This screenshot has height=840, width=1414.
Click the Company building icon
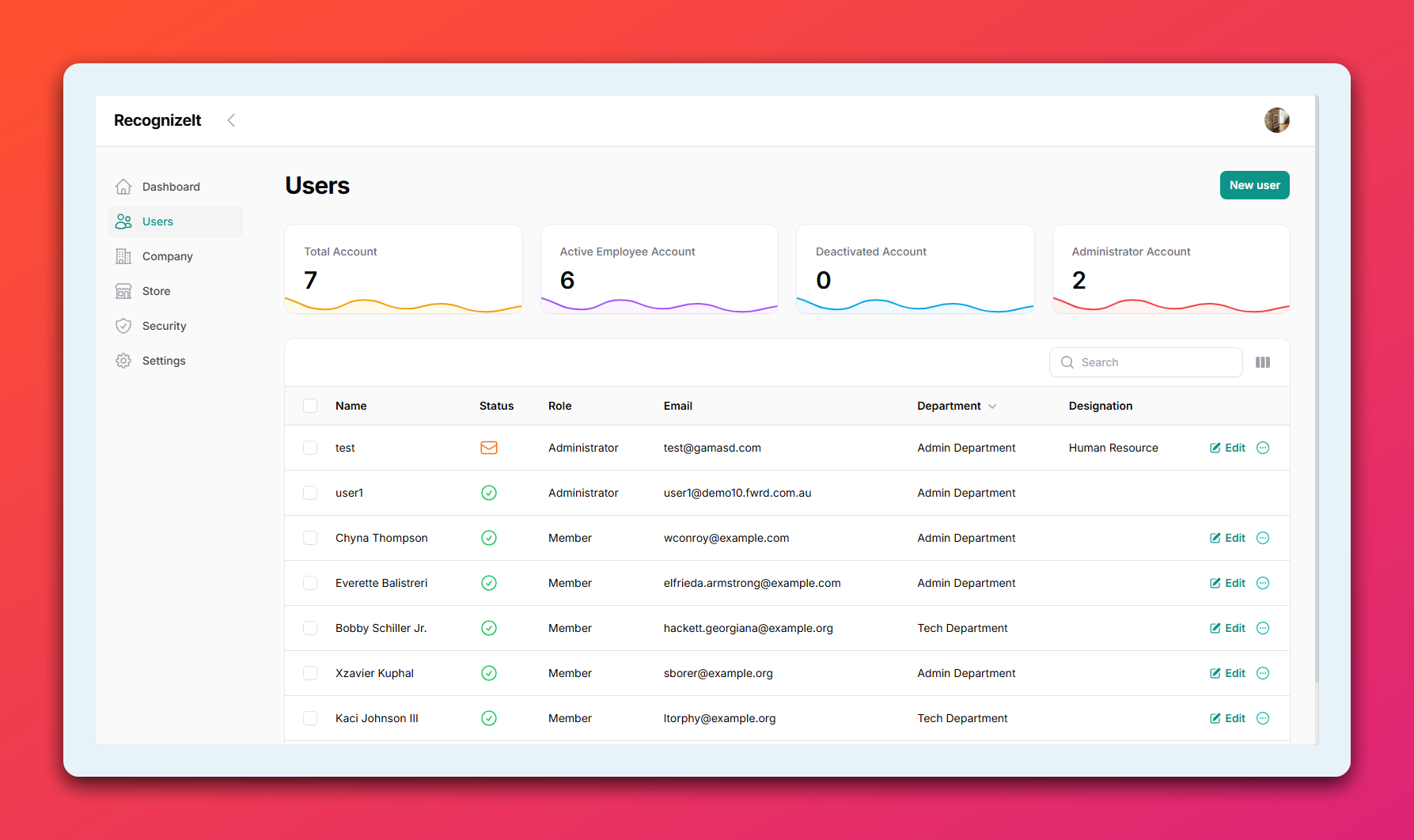coord(123,256)
